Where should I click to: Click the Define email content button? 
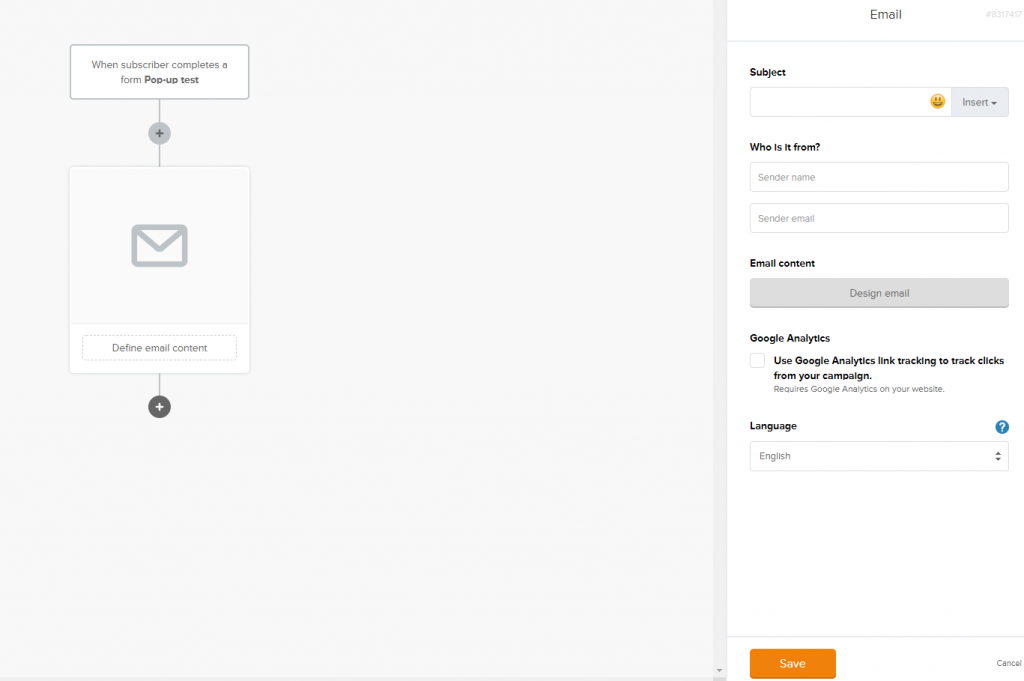click(159, 348)
